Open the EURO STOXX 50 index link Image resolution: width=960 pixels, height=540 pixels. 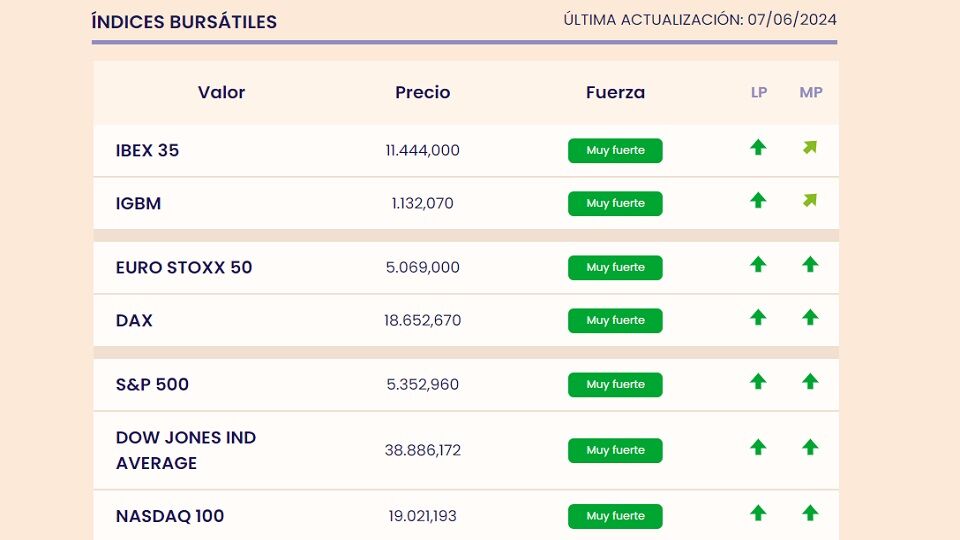[x=184, y=268]
